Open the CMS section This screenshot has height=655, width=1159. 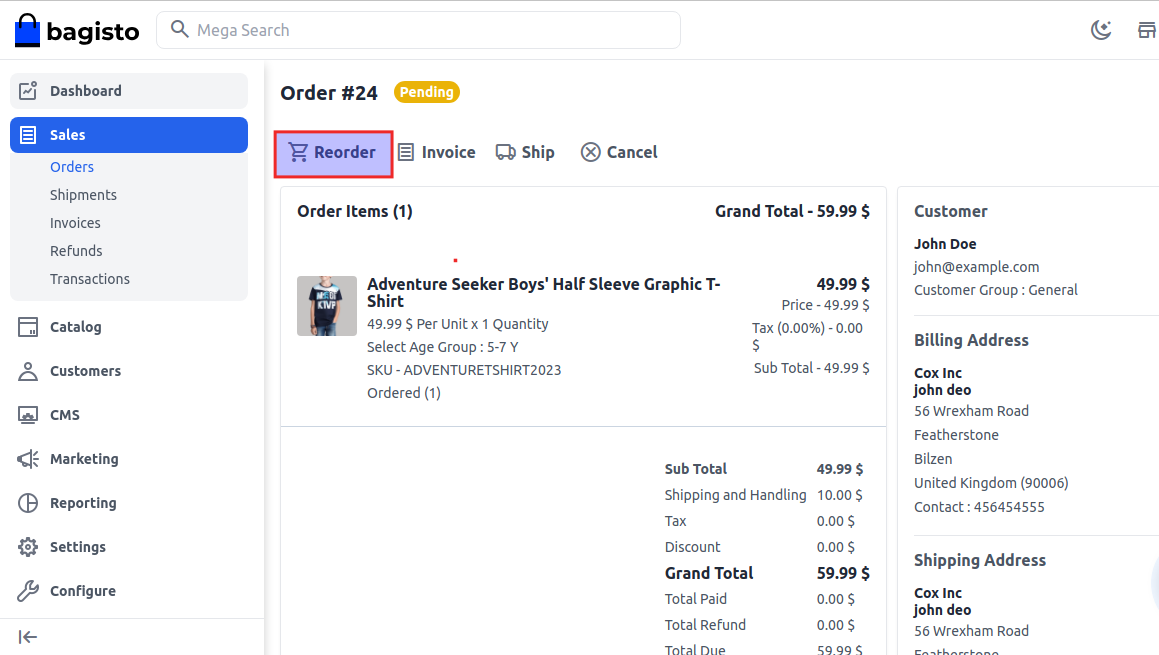point(64,415)
